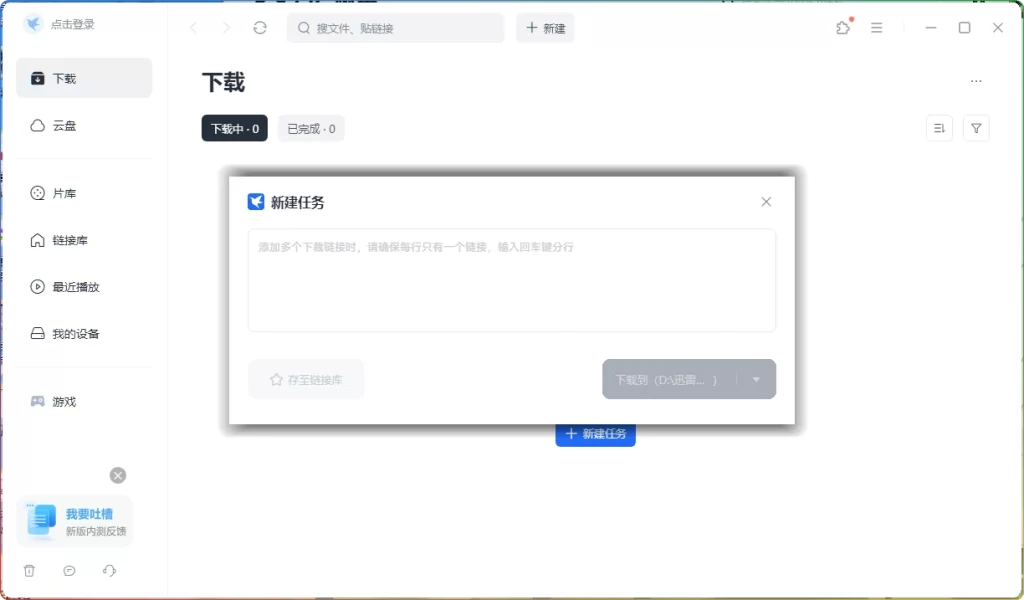1024x600 pixels.
Task: Toggle 存至链接库 in the dialog
Action: 306,379
